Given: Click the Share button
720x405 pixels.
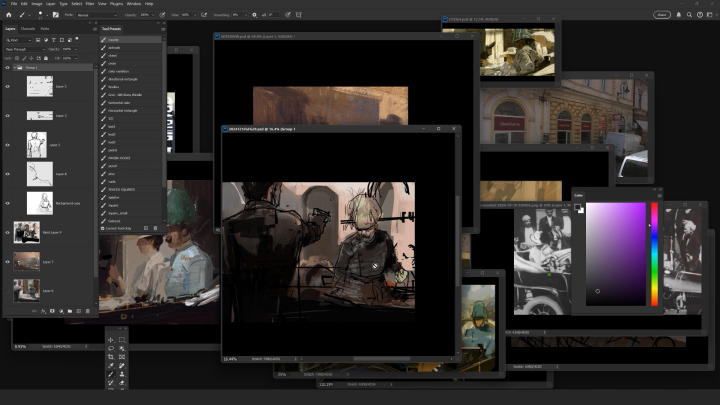Looking at the screenshot, I should 662,15.
